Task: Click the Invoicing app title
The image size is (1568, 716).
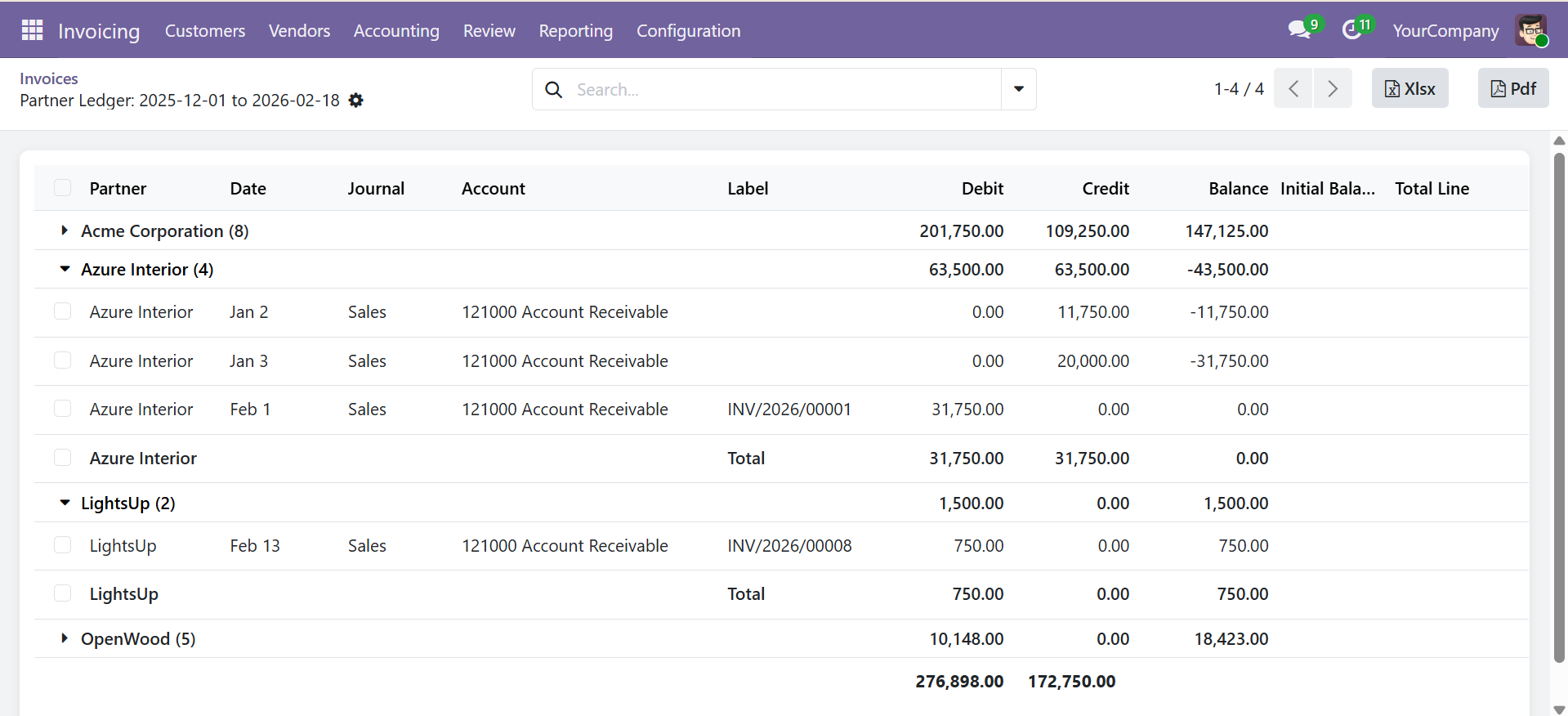Action: [99, 31]
